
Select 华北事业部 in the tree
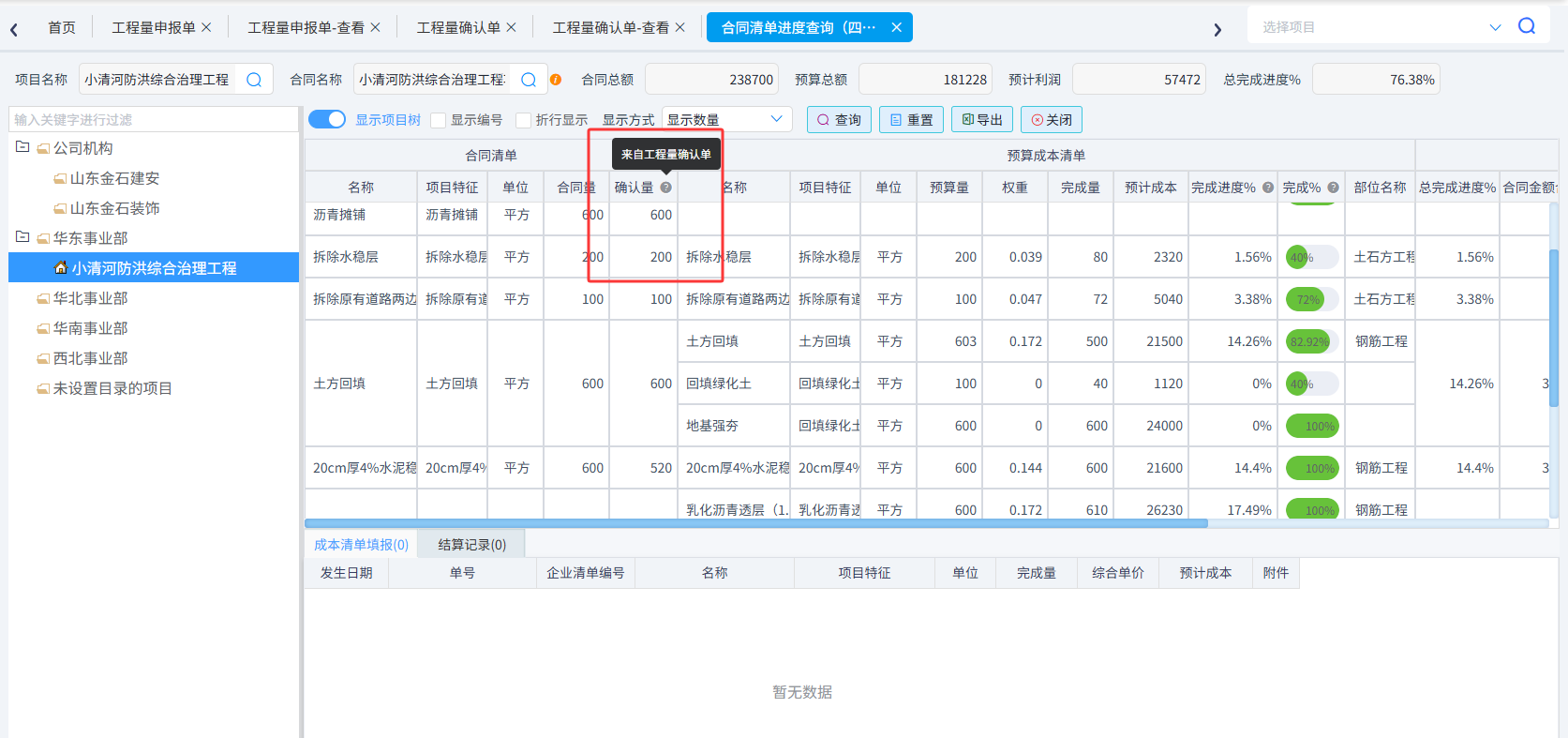[x=90, y=298]
